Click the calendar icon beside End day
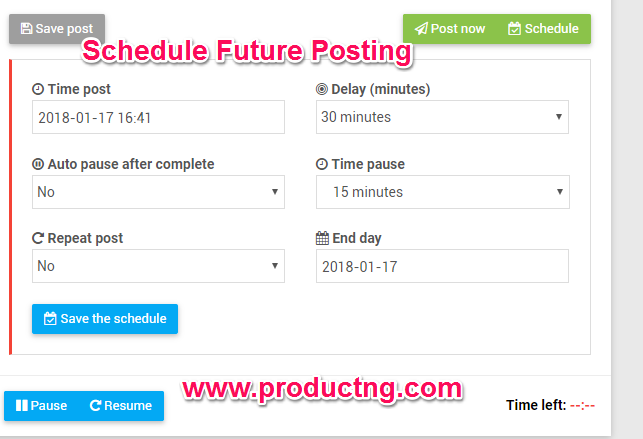This screenshot has width=643, height=439. click(322, 239)
